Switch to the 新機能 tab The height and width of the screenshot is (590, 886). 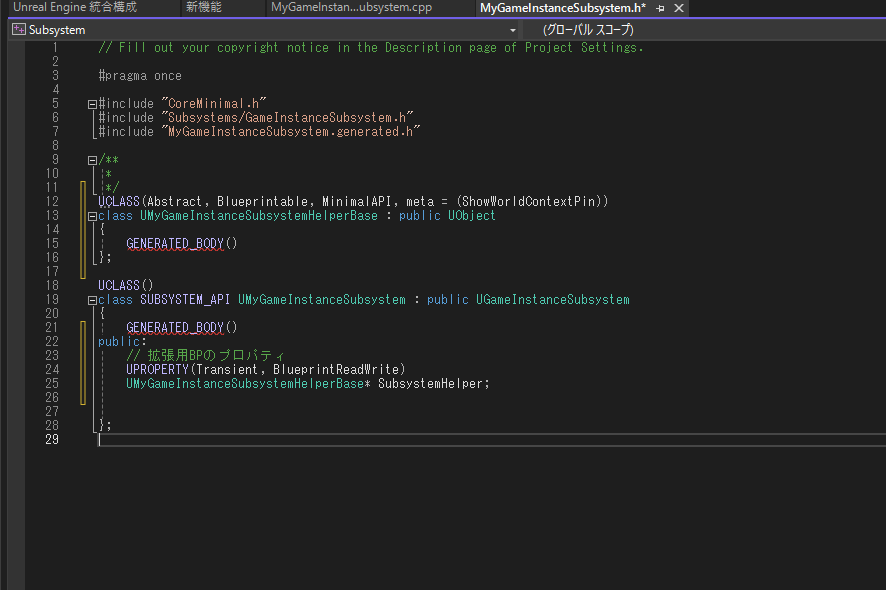(204, 7)
